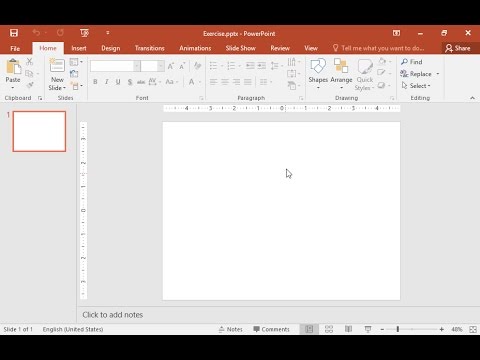Save the presentation using the floppy icon
Screen dimensions: 480x360
(14, 33)
